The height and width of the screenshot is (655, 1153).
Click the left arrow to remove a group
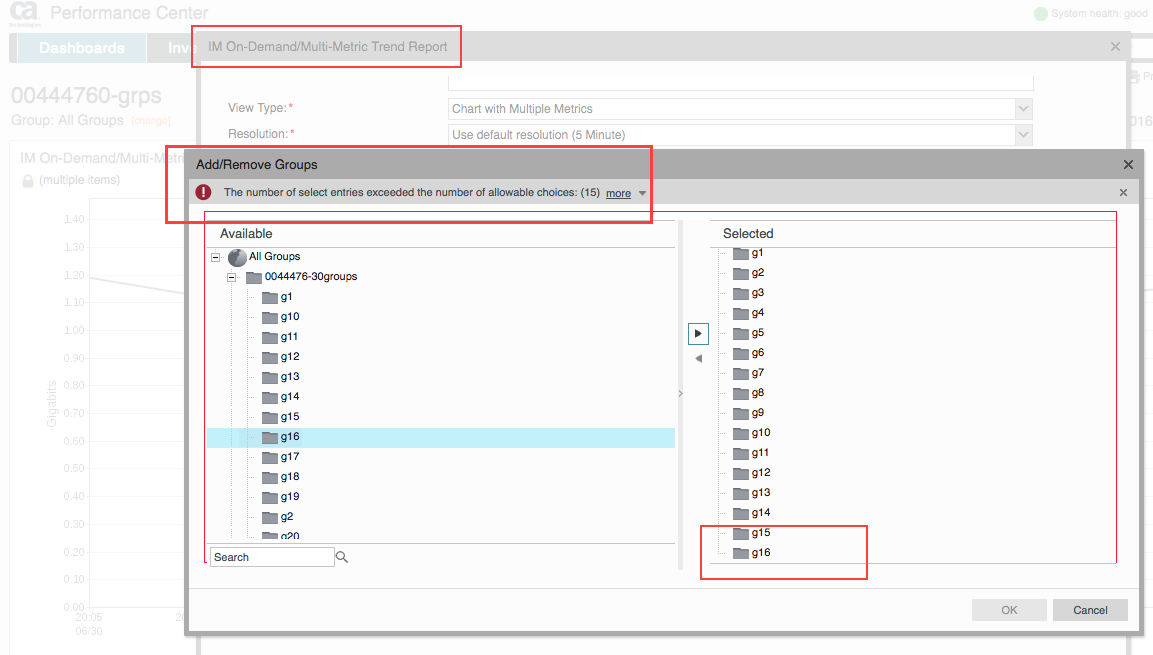click(x=699, y=359)
